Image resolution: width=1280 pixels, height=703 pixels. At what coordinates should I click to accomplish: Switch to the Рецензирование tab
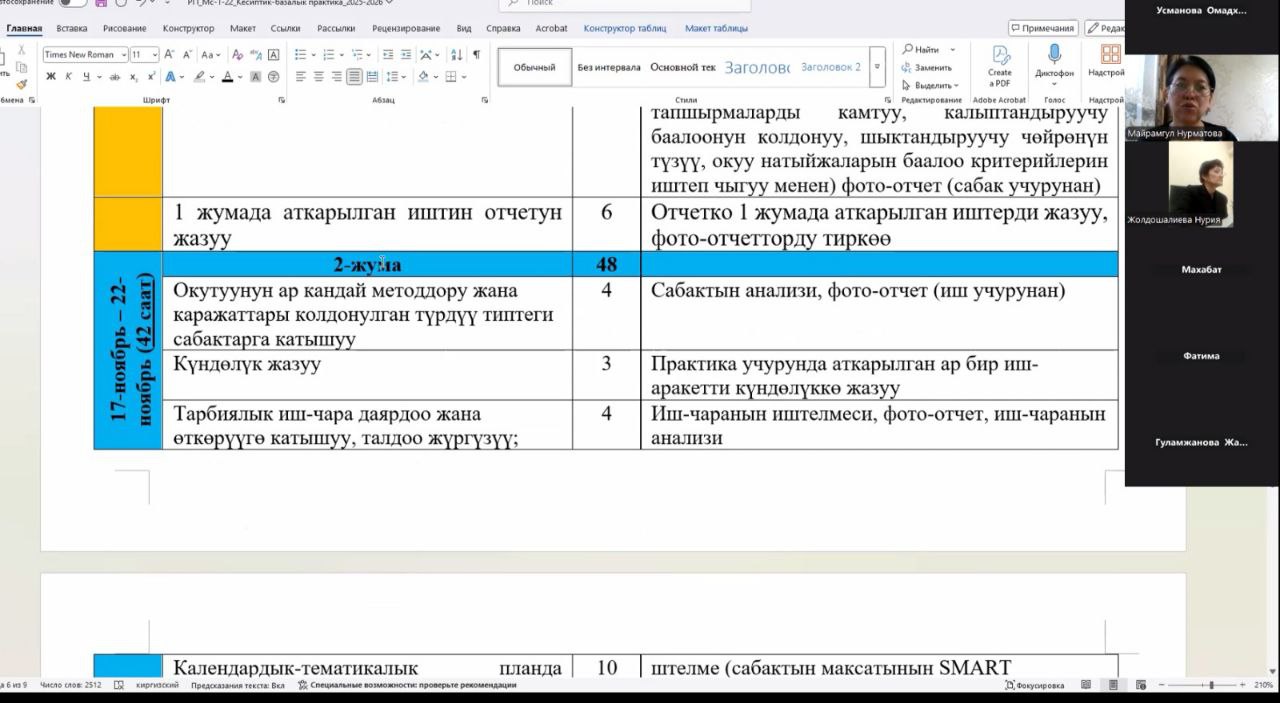pos(406,28)
